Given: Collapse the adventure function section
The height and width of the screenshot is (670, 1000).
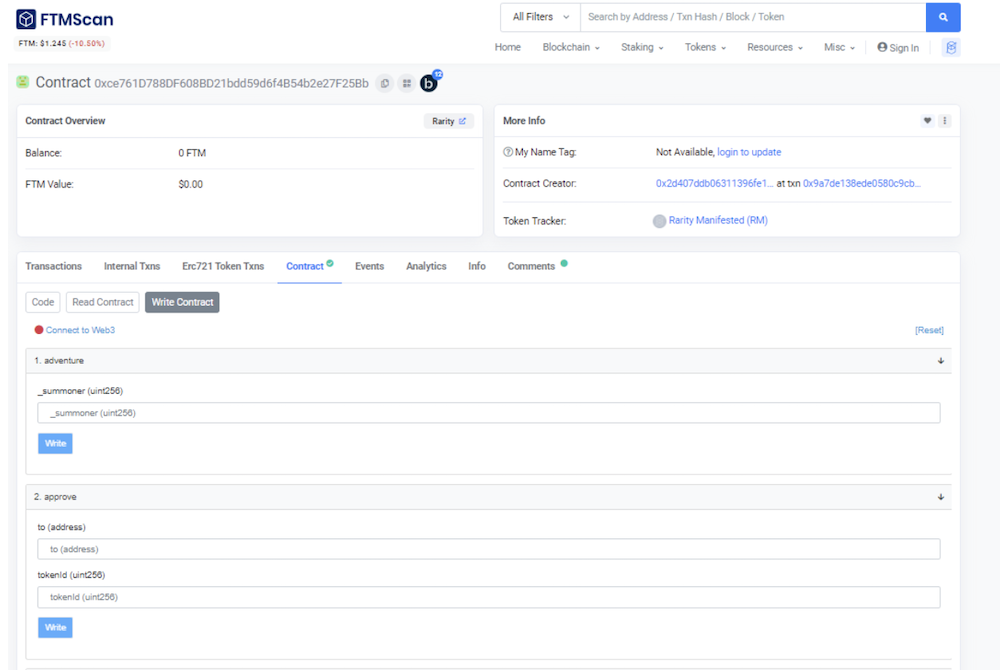Looking at the screenshot, I should [941, 361].
